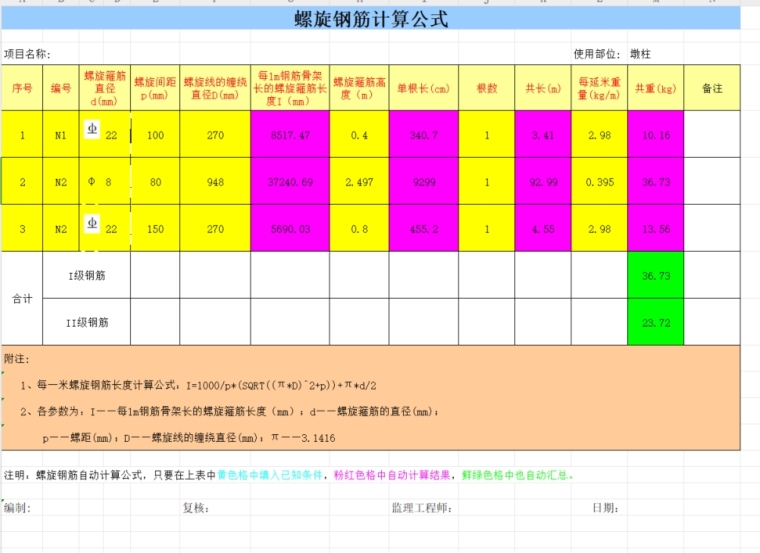Click the green II级钢筋 total 23.72
Image resolution: width=760 pixels, height=553 pixels.
655,322
